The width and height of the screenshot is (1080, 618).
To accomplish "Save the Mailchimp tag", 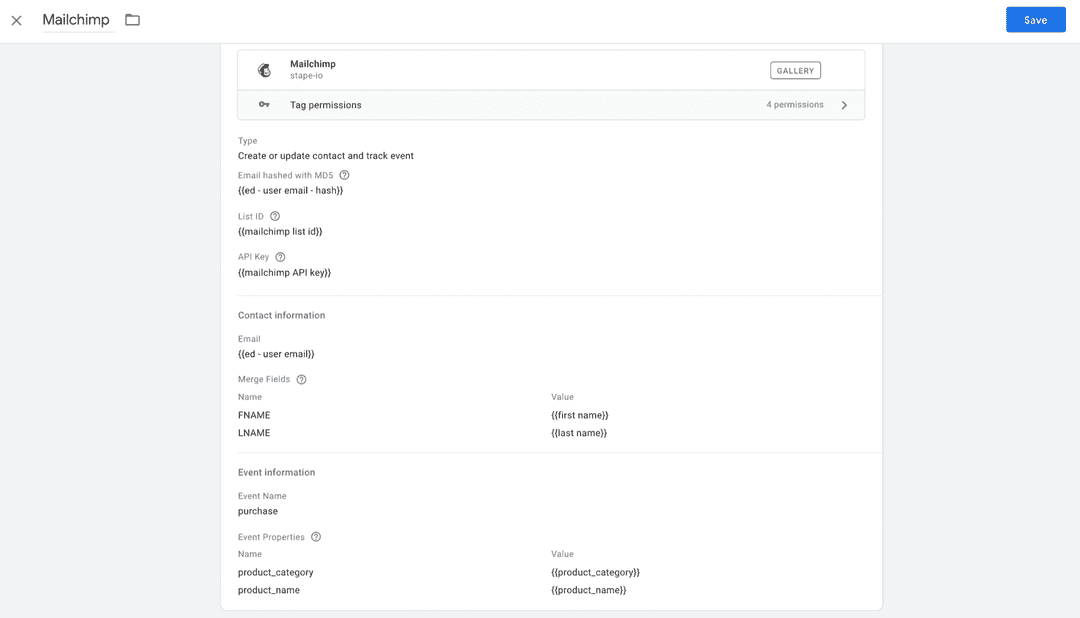I will (1036, 19).
